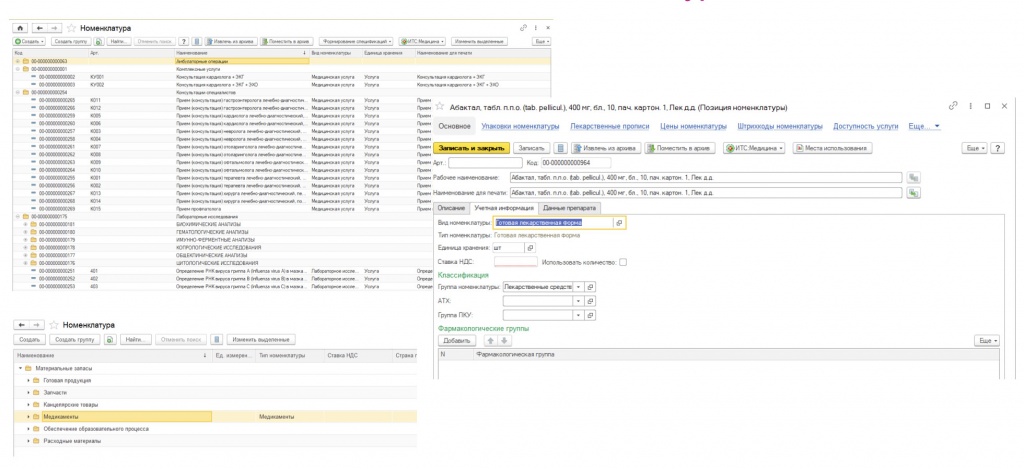Go forward in the top Номенклатура window
Screen dimensions: 1024x469
tap(56, 28)
